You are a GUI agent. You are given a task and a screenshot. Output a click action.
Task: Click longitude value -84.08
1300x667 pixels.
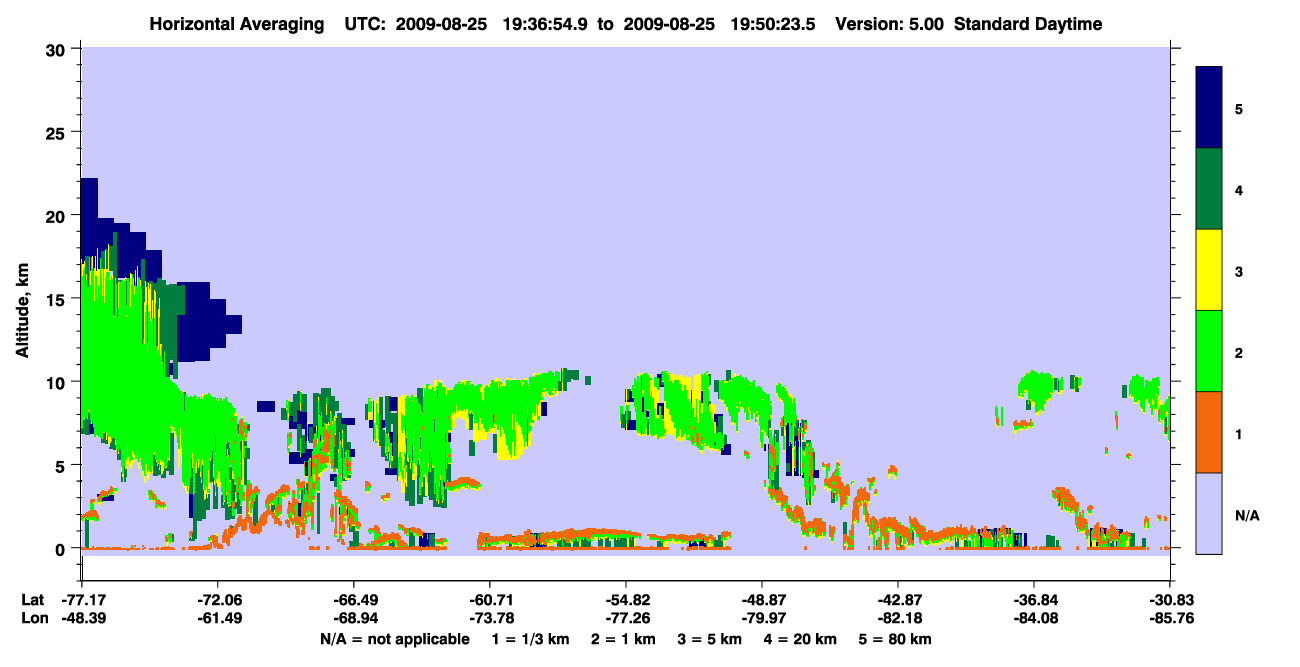1034,618
